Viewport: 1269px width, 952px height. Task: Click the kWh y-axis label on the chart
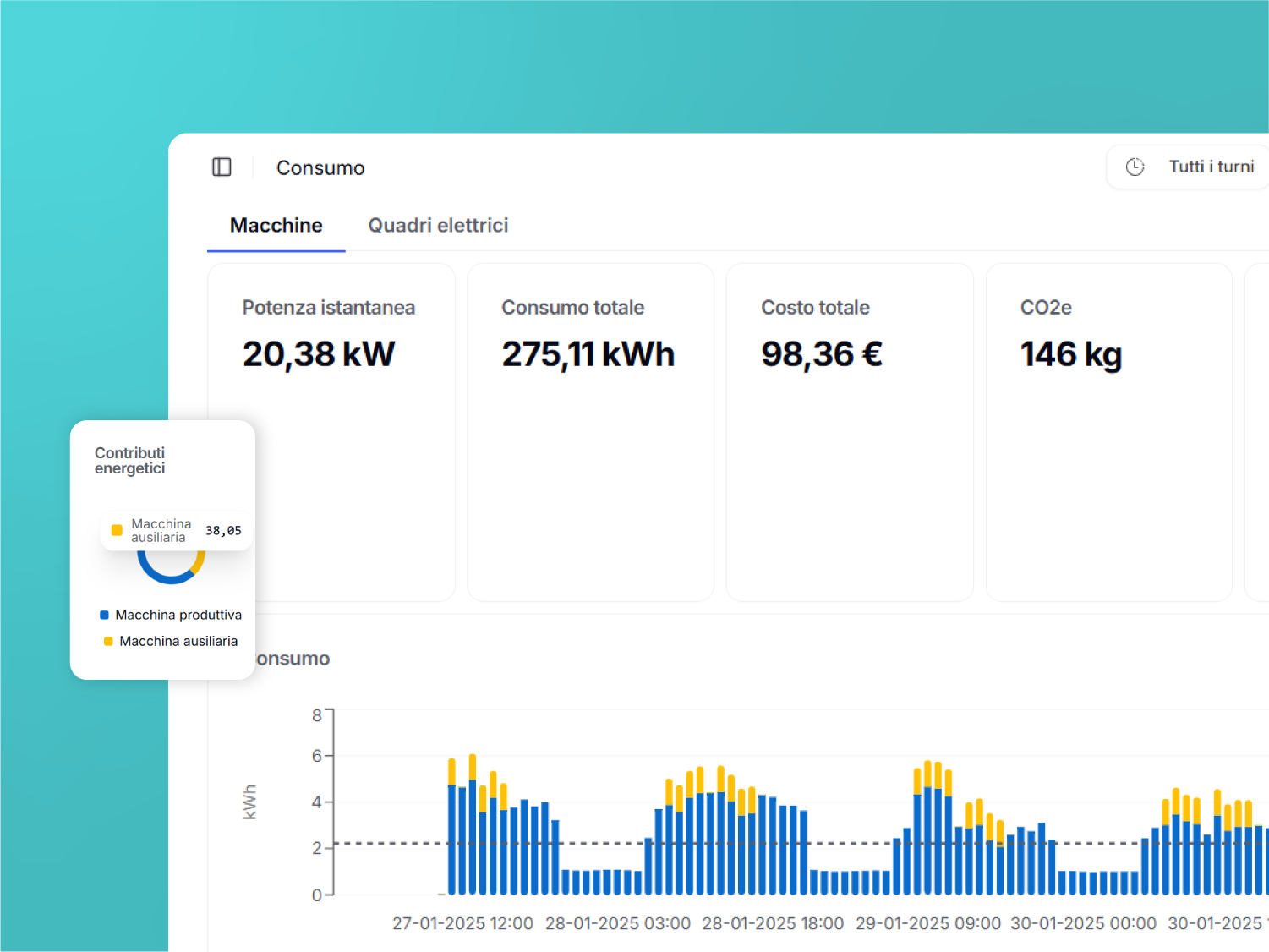pos(249,802)
